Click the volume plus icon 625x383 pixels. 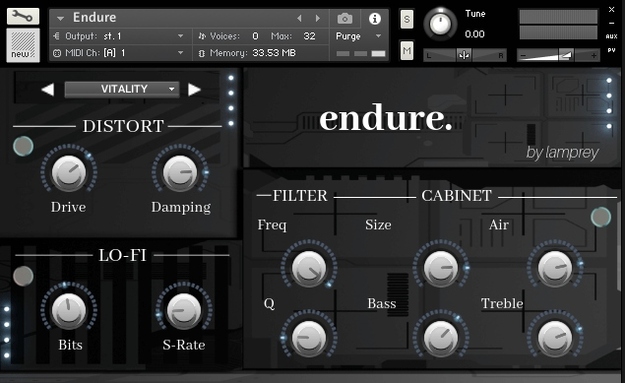coord(594,55)
